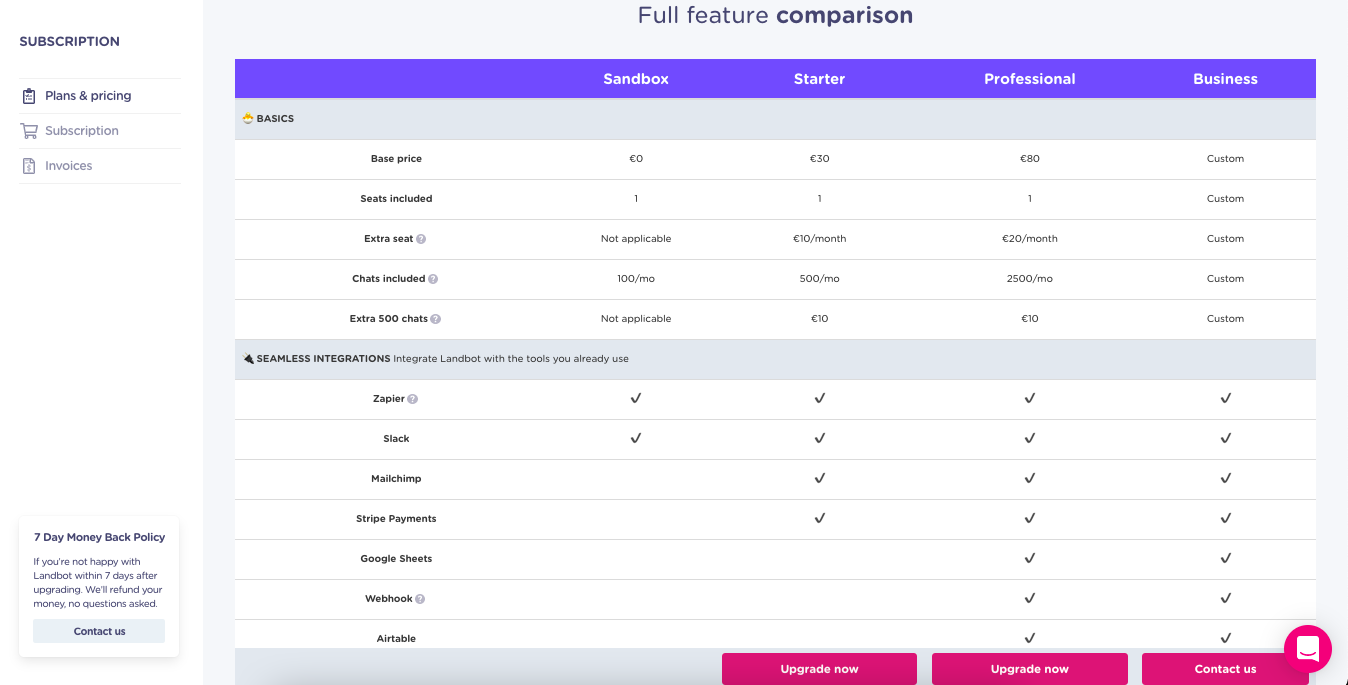Click the Zapier checkmark under Sandbox
Viewport: 1348px width, 685px height.
tap(636, 398)
